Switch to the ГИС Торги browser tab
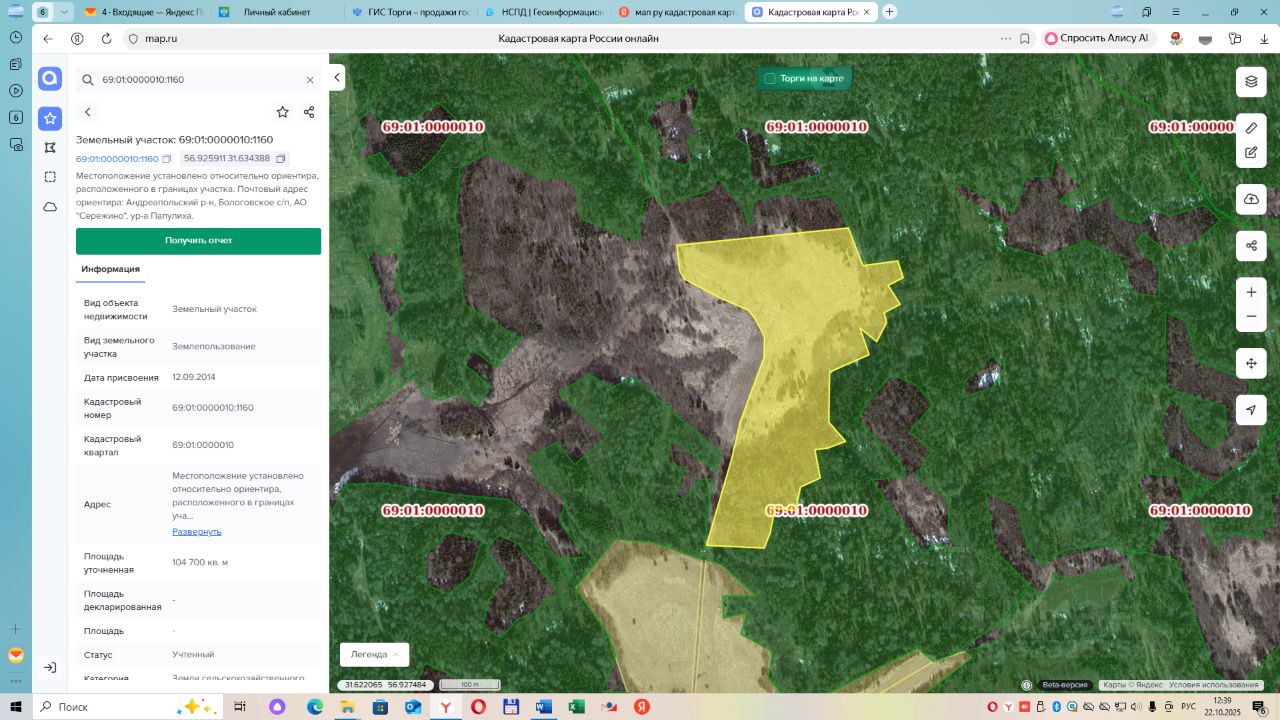 [x=410, y=12]
